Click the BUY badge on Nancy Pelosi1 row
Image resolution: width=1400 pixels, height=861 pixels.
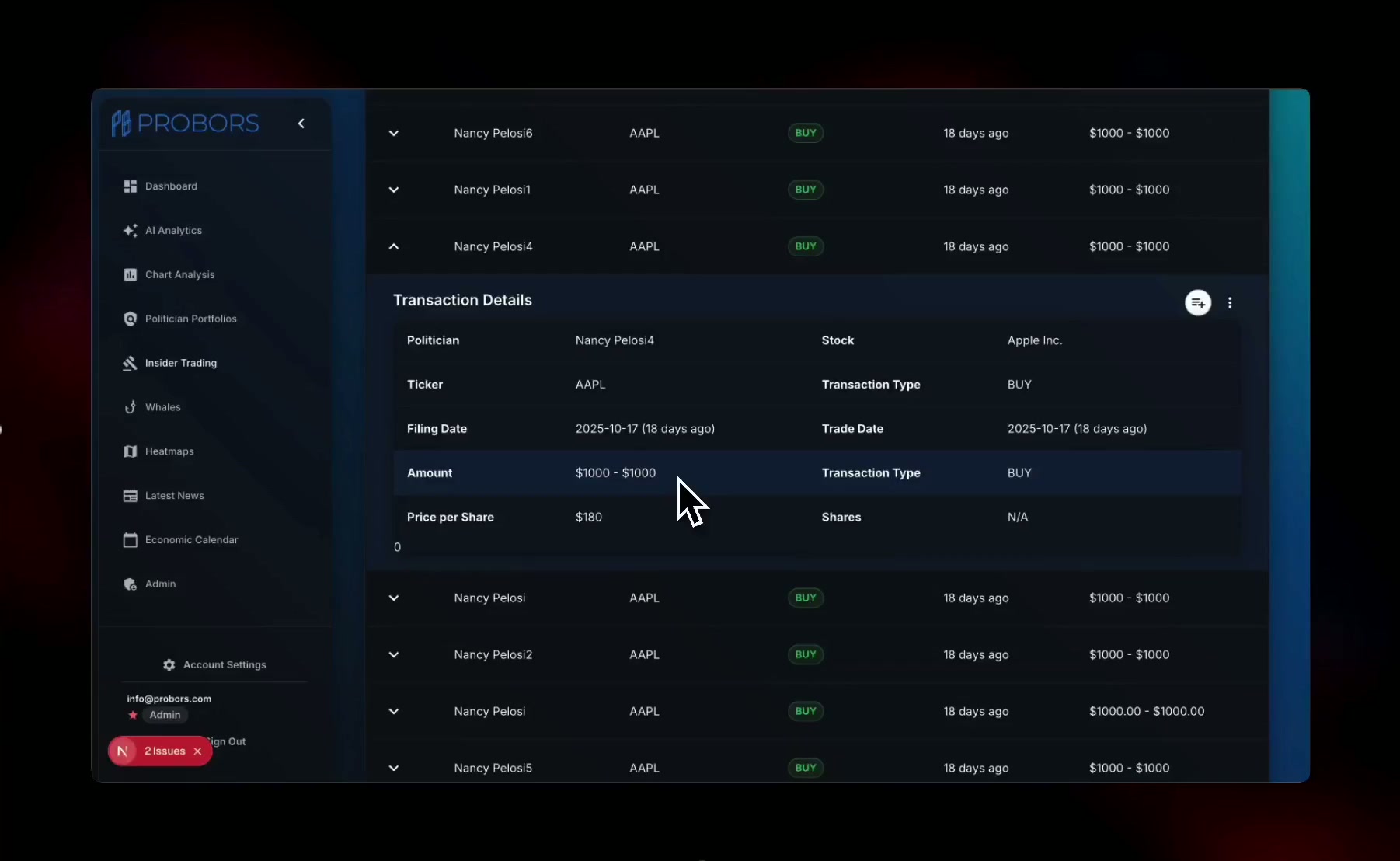(x=806, y=190)
